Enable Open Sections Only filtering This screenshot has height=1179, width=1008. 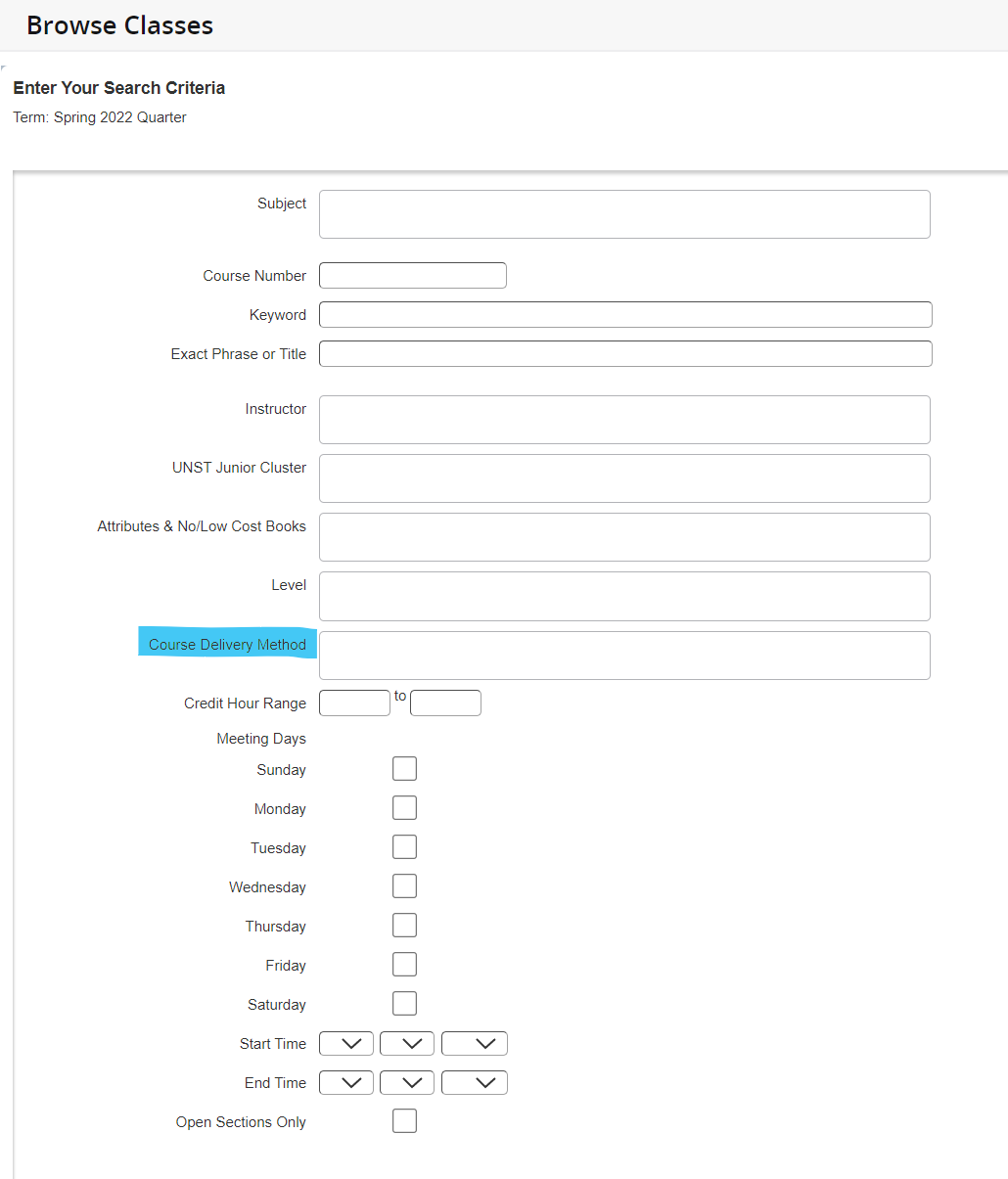point(404,1120)
